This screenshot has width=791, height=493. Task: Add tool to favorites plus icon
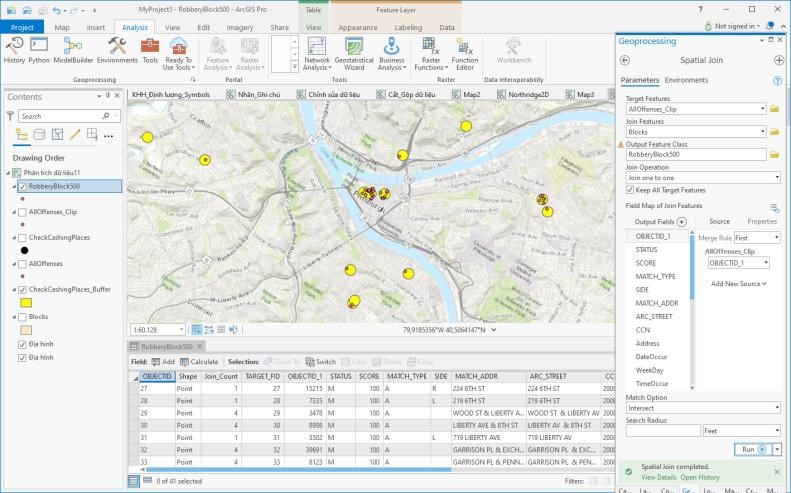(779, 60)
